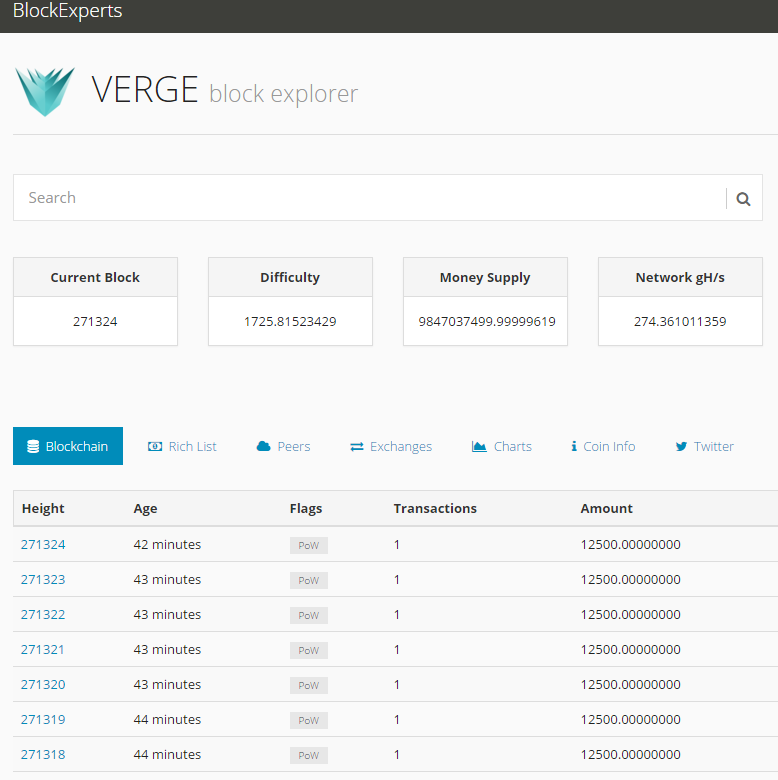Switch to the Peers tab
This screenshot has width=778, height=780.
point(283,446)
